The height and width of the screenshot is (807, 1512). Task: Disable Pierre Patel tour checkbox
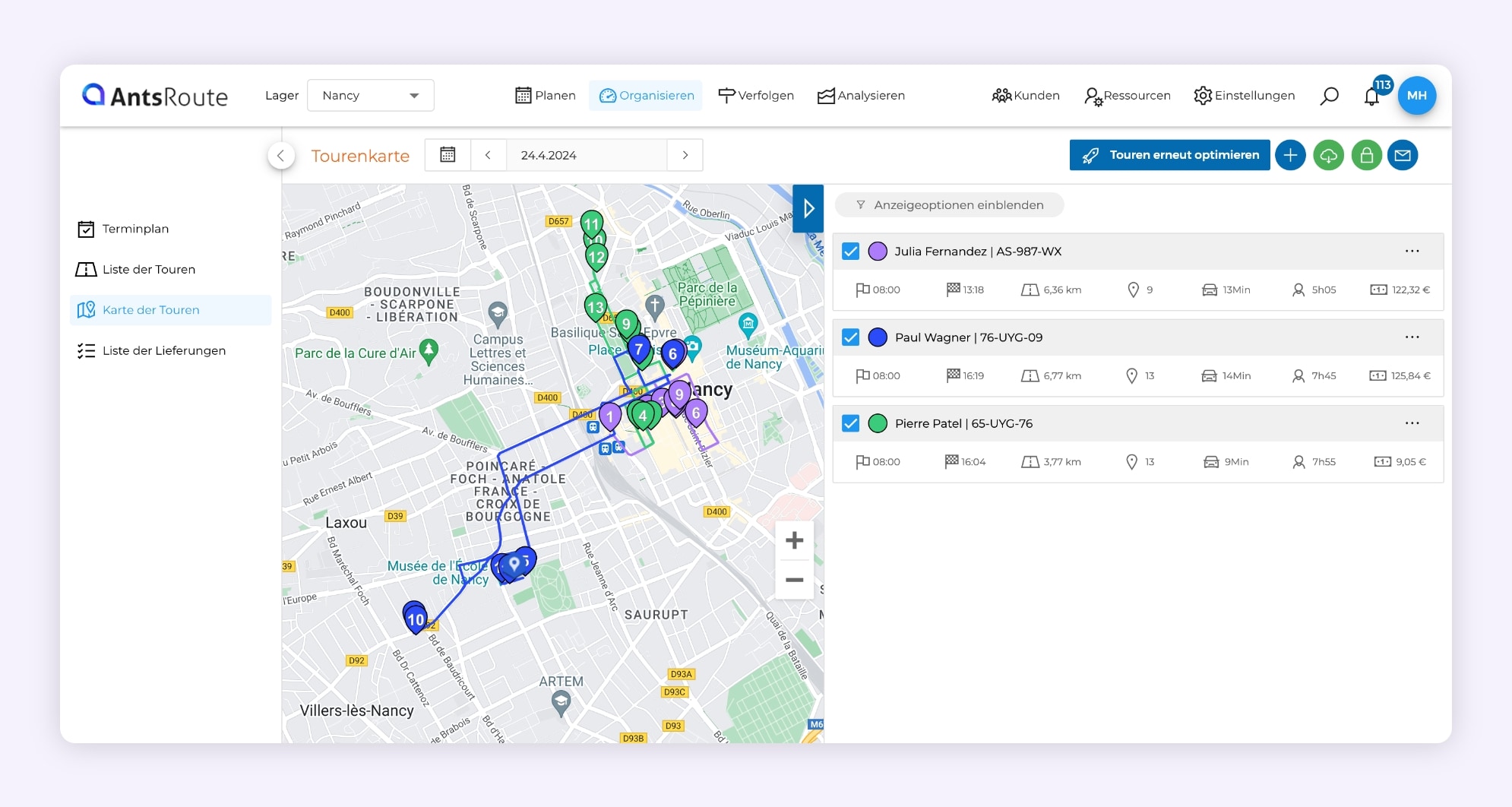point(850,423)
